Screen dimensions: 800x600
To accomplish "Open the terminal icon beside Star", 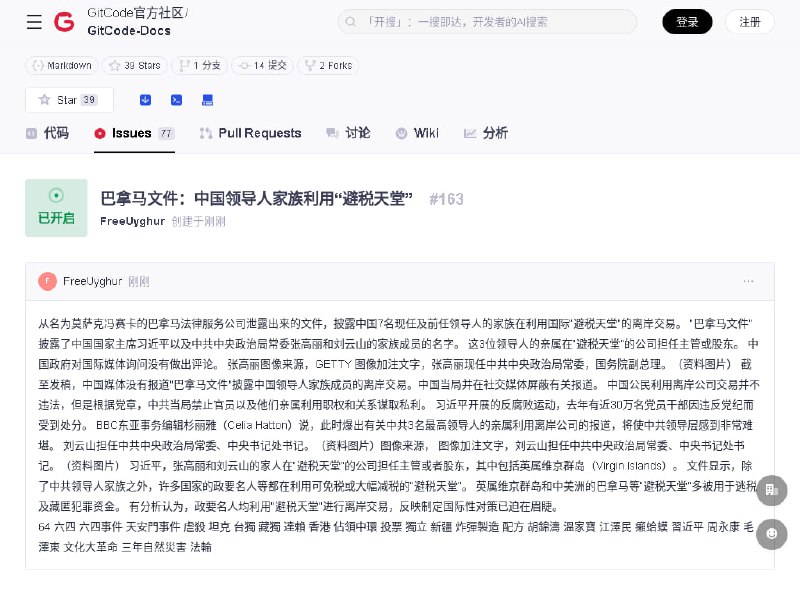I will pos(176,100).
